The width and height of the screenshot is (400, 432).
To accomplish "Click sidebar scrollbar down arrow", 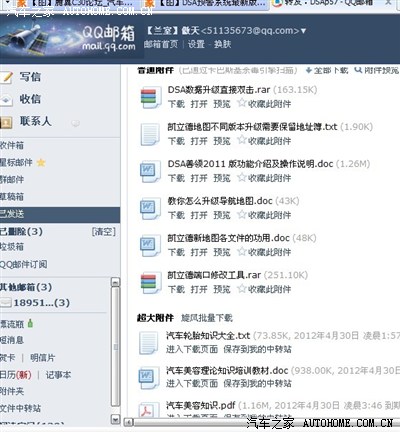I will tap(115, 419).
